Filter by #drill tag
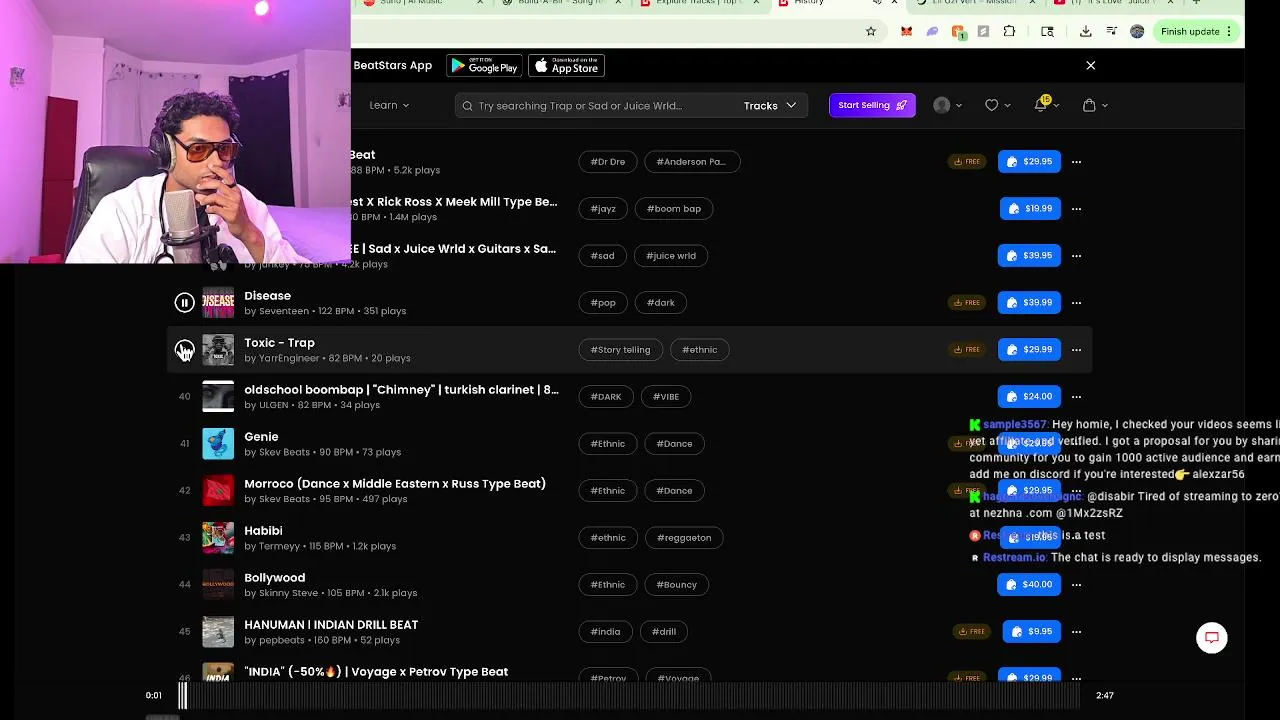1280x720 pixels. pyautogui.click(x=664, y=631)
